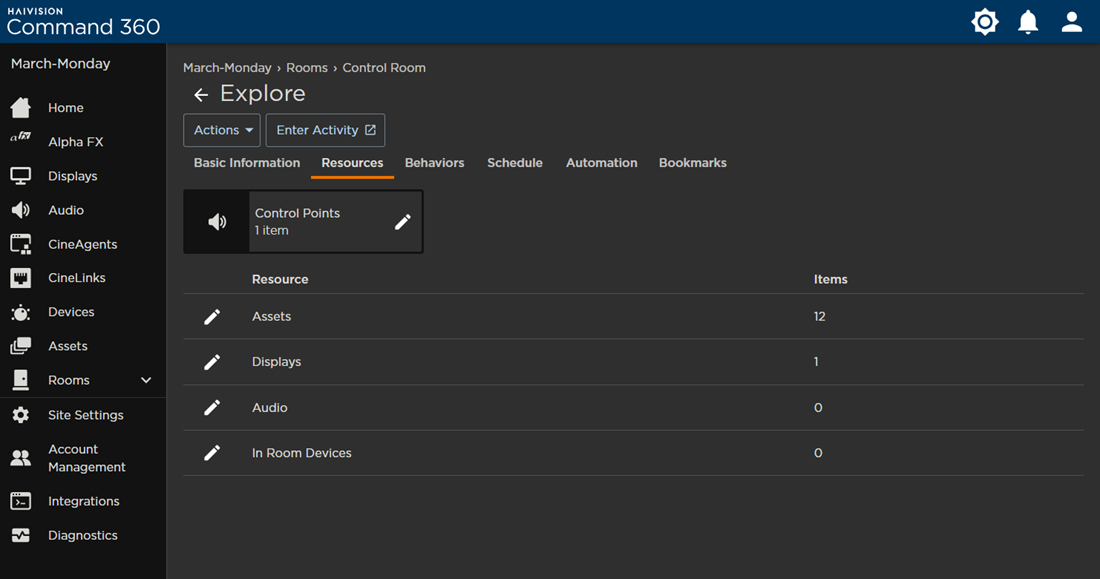This screenshot has width=1100, height=579.
Task: Click the Displays item count 1
Action: click(816, 362)
